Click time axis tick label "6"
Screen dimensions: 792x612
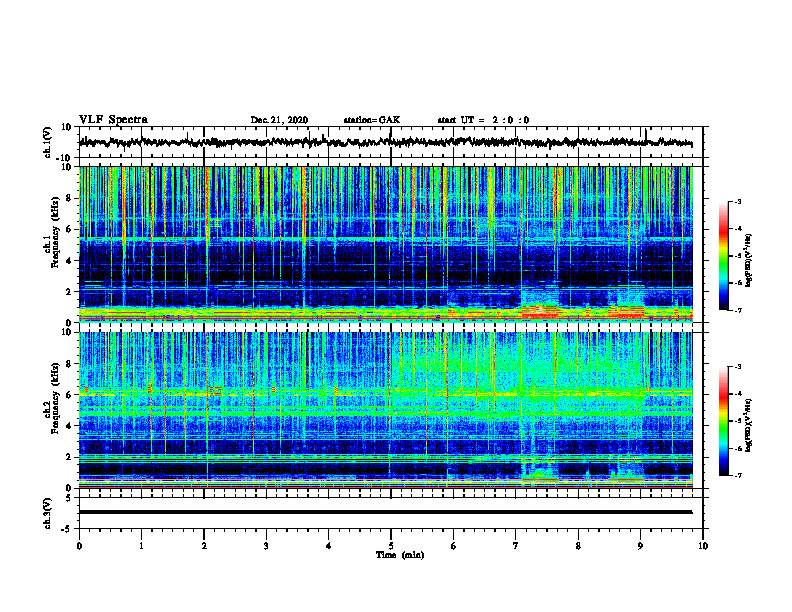point(454,546)
